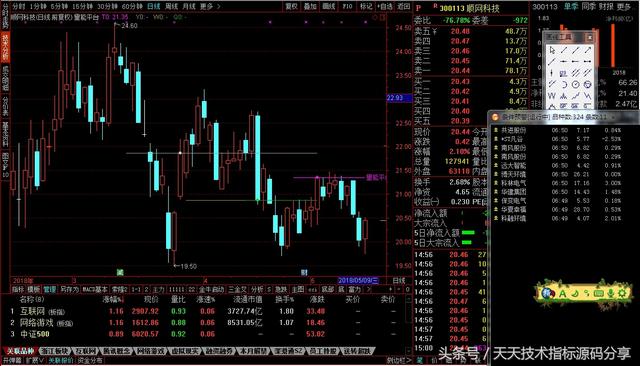
Task: Click the 叠加 overlay button
Action: 310,7
